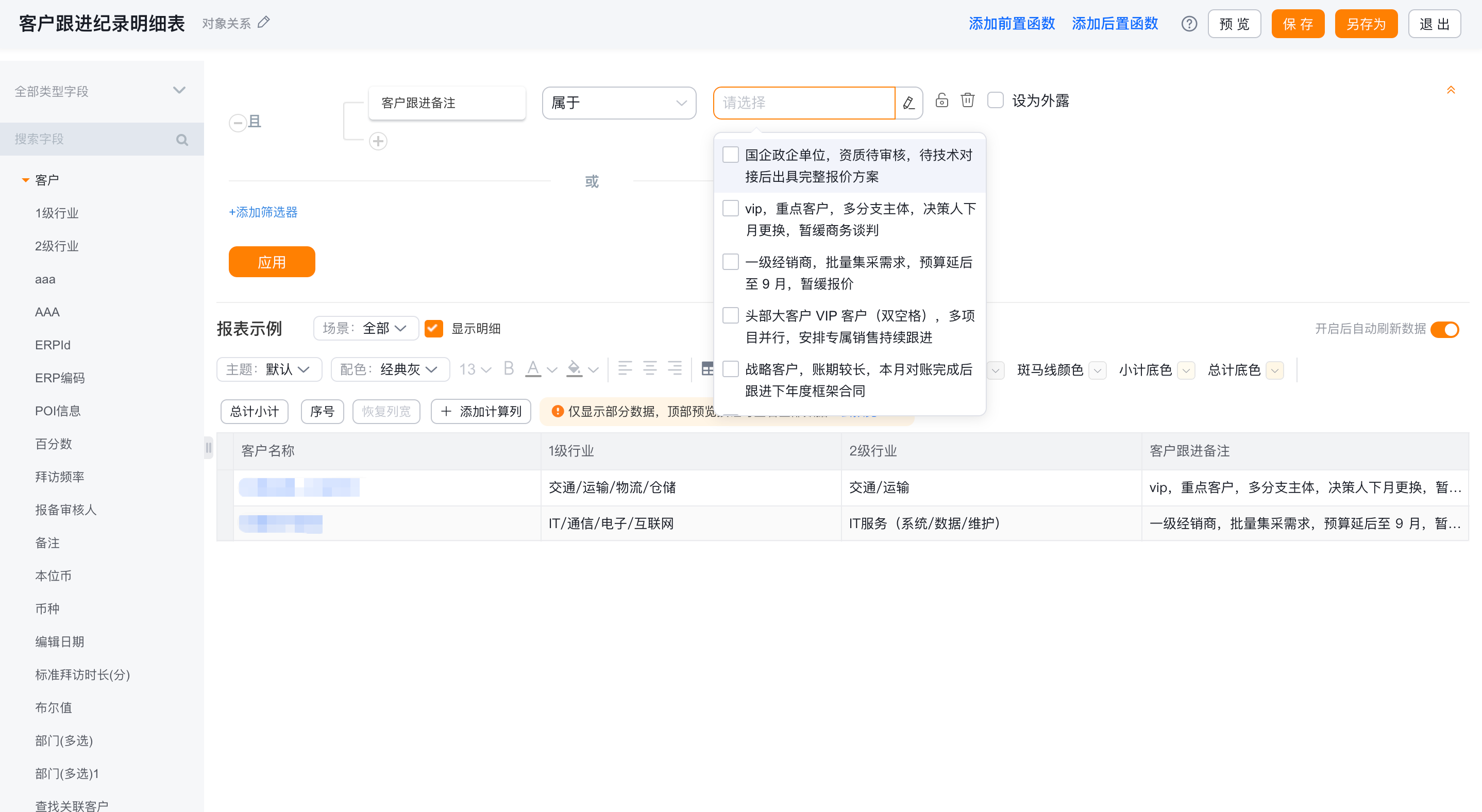Uncheck the 显示明细 checkbox

click(433, 328)
